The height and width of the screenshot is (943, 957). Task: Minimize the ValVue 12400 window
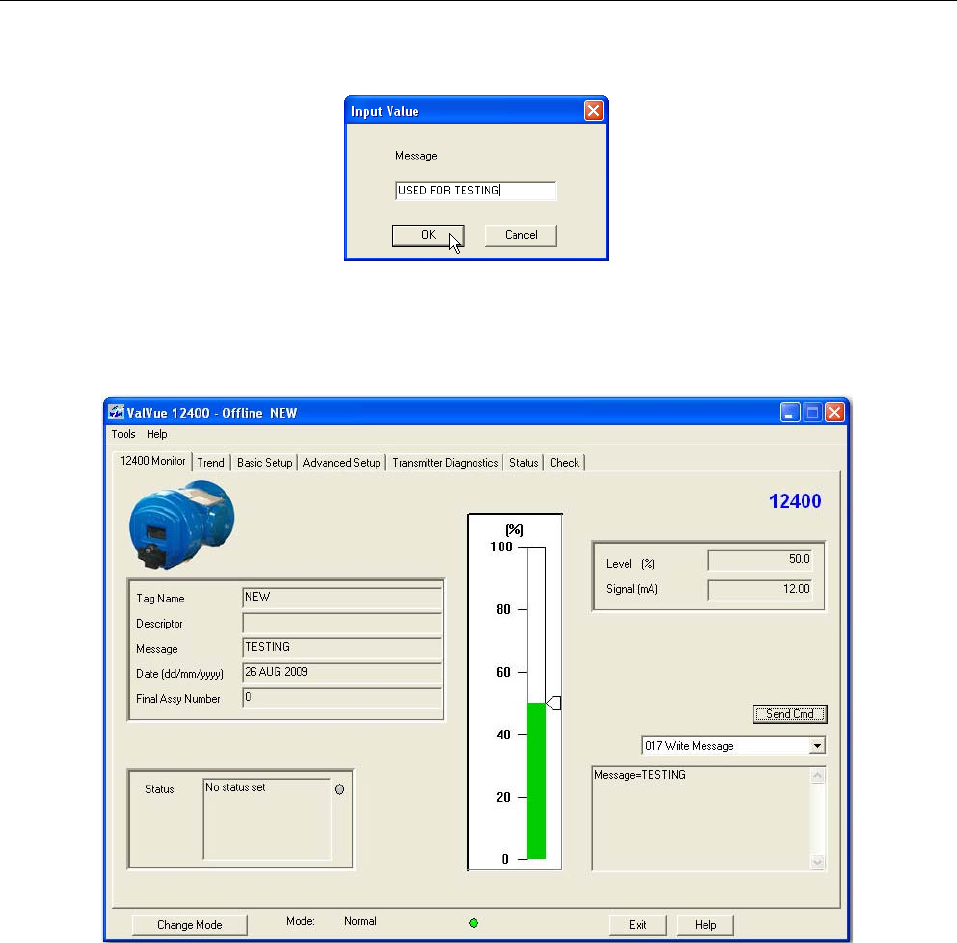790,413
